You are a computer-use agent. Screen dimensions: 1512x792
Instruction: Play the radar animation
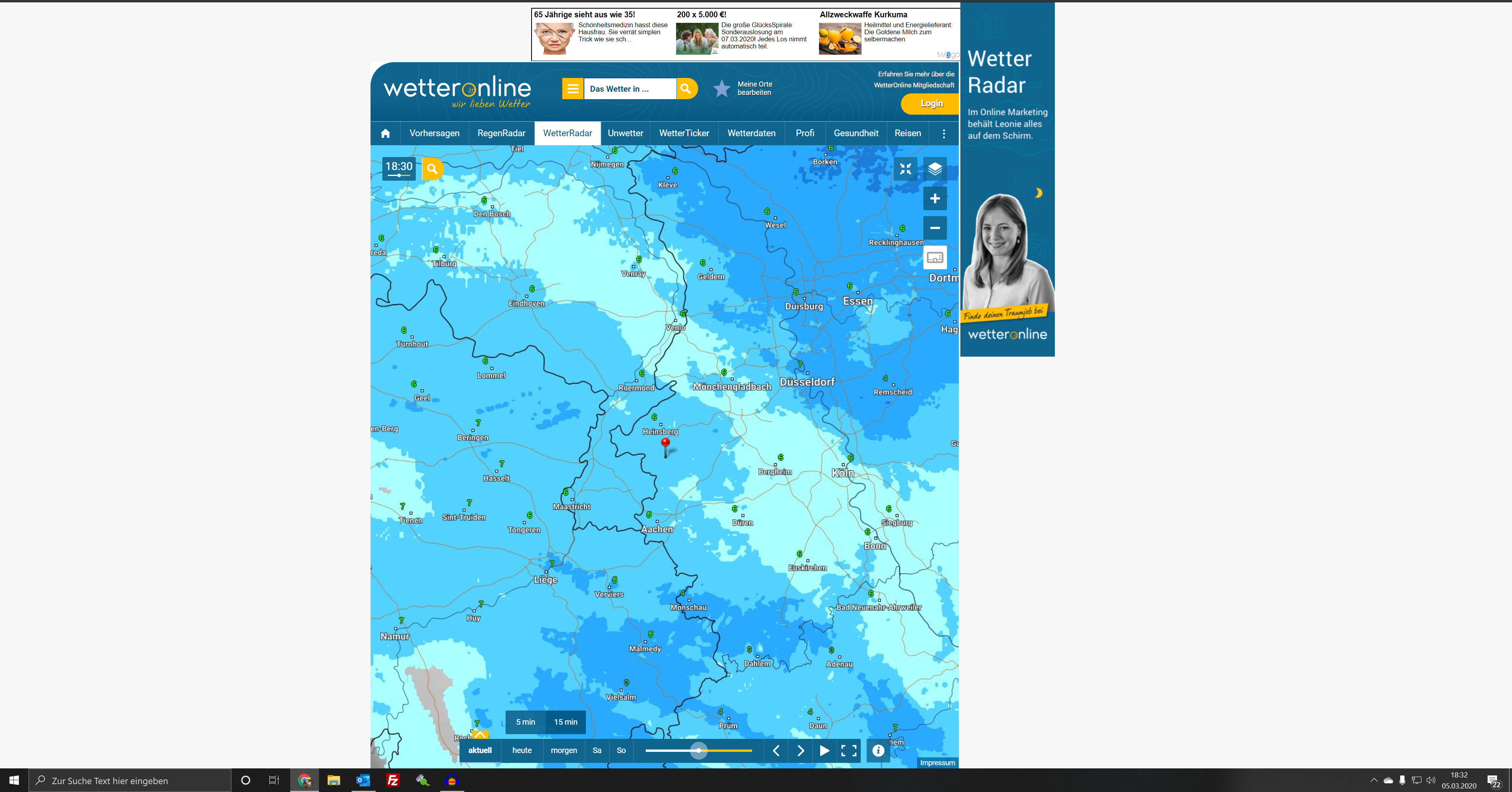tap(825, 750)
